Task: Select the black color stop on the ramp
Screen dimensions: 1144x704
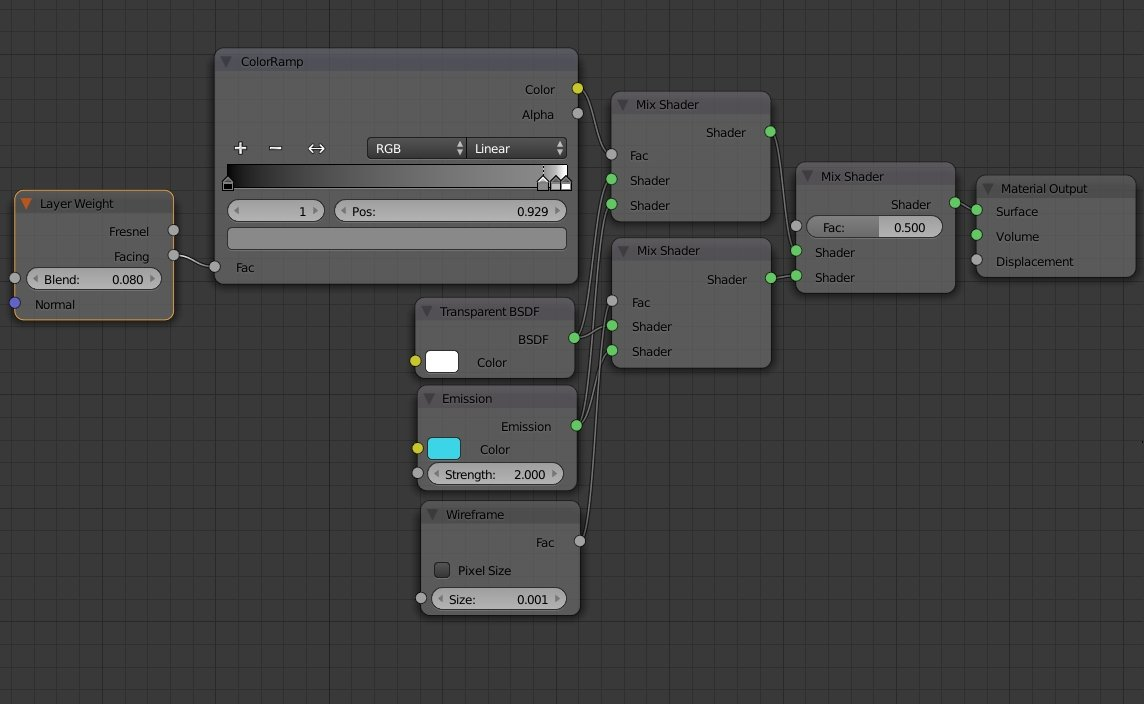Action: 228,184
